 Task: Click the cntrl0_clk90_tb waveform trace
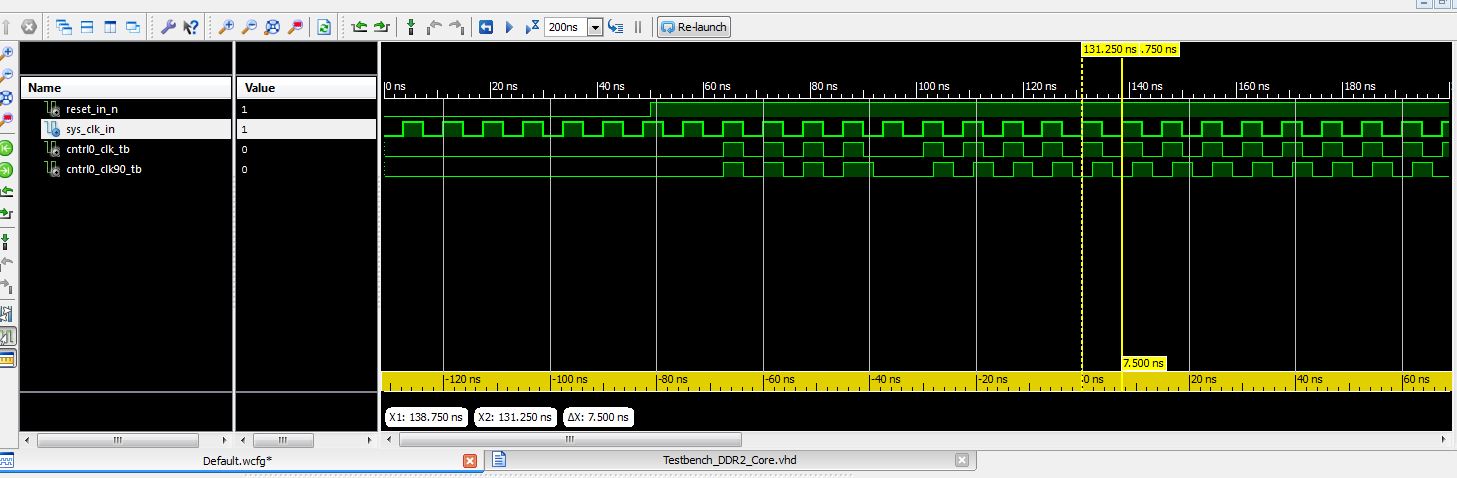916,169
